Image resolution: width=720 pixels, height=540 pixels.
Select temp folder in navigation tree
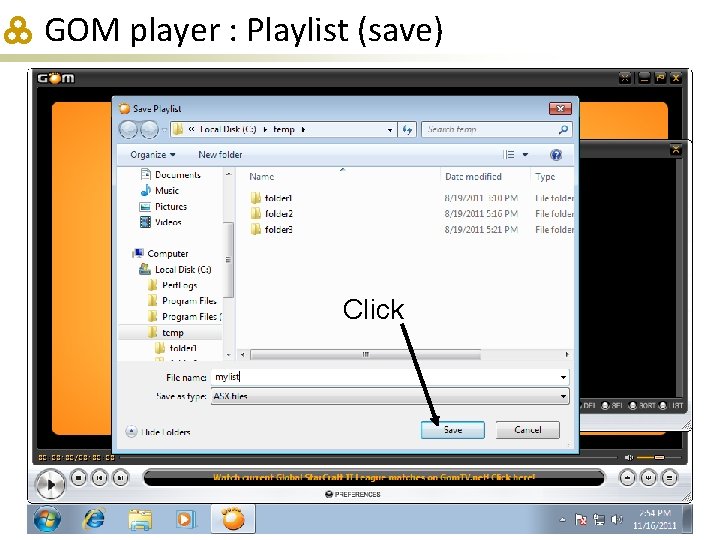pyautogui.click(x=173, y=332)
